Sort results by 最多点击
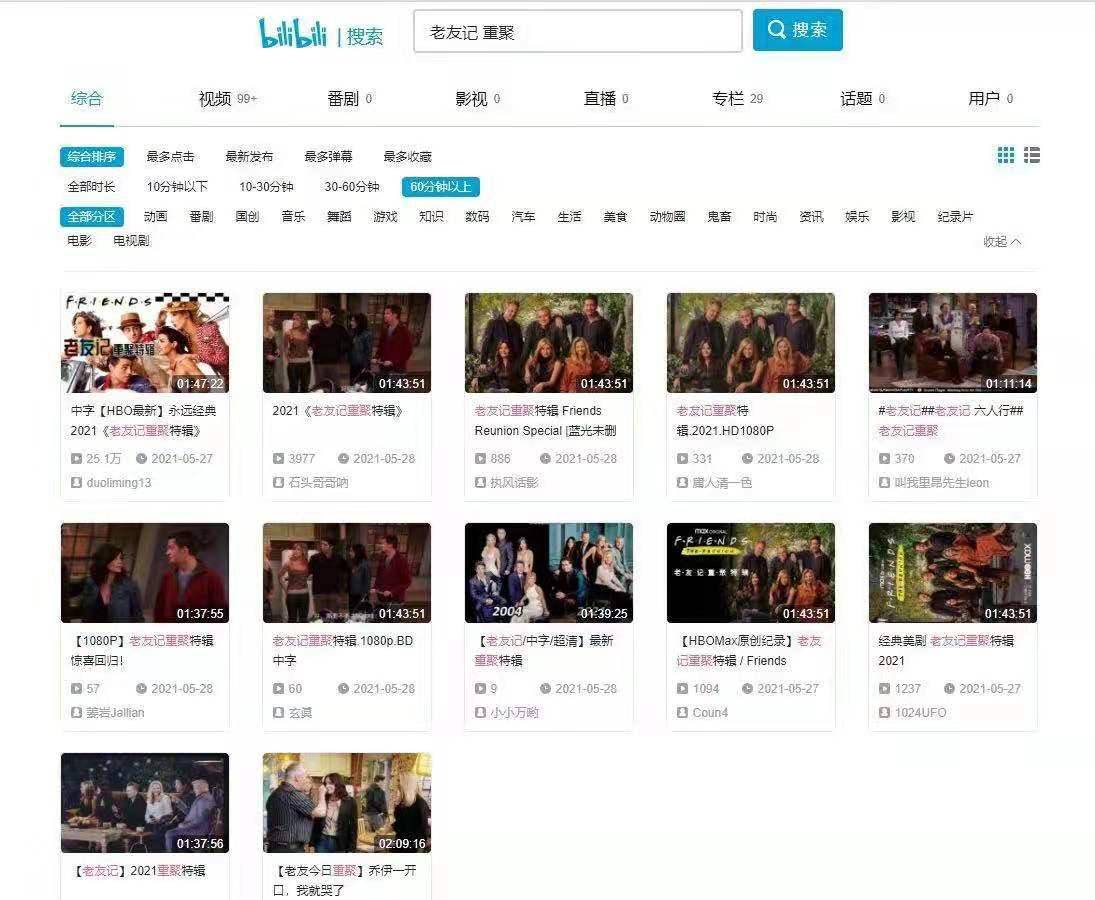1095x900 pixels. click(170, 156)
